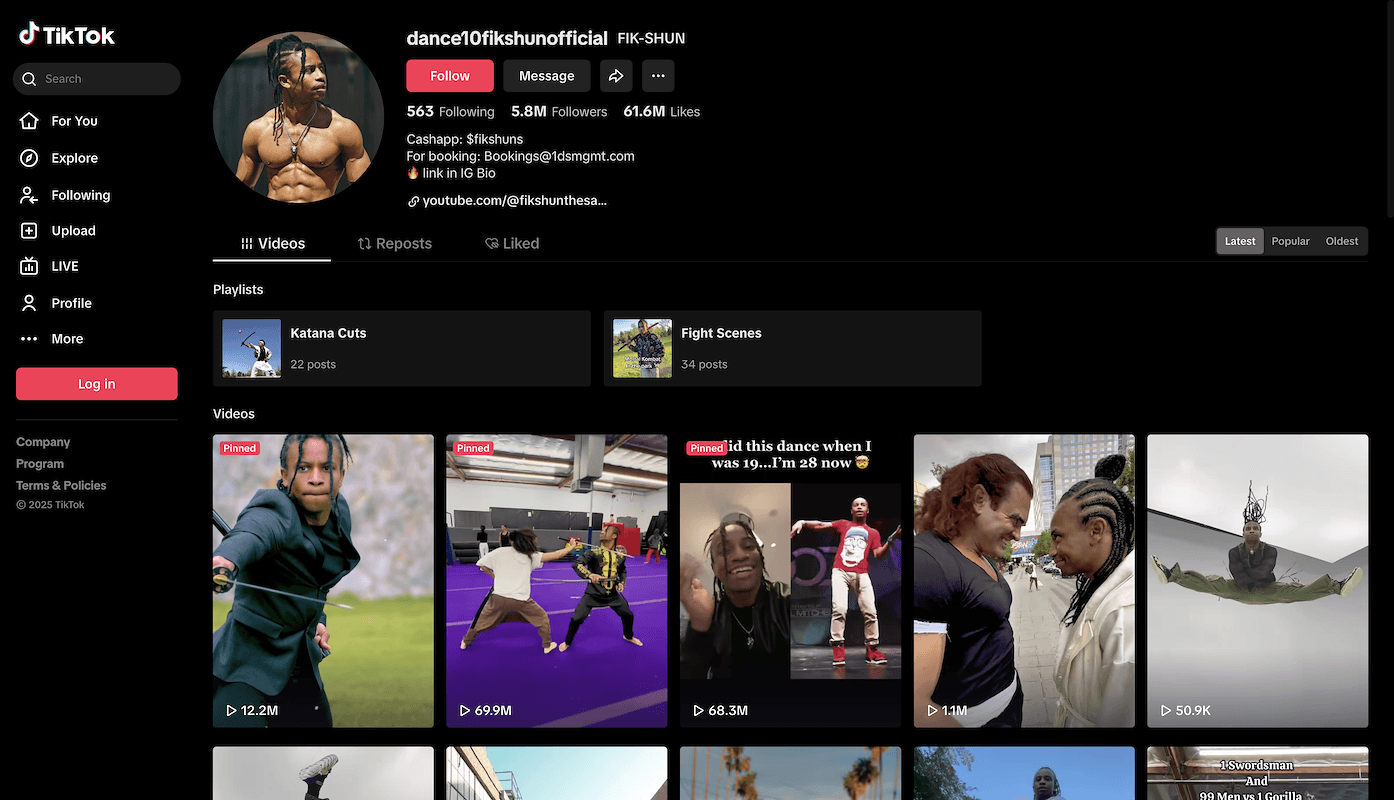Open the three-dots profile options menu

click(x=657, y=76)
